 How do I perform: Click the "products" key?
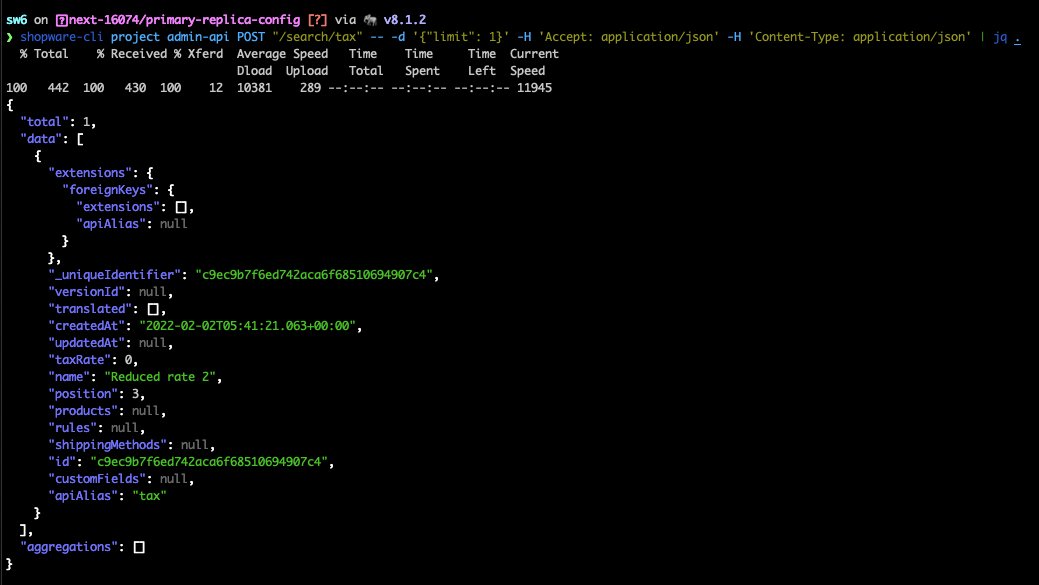[x=83, y=411]
